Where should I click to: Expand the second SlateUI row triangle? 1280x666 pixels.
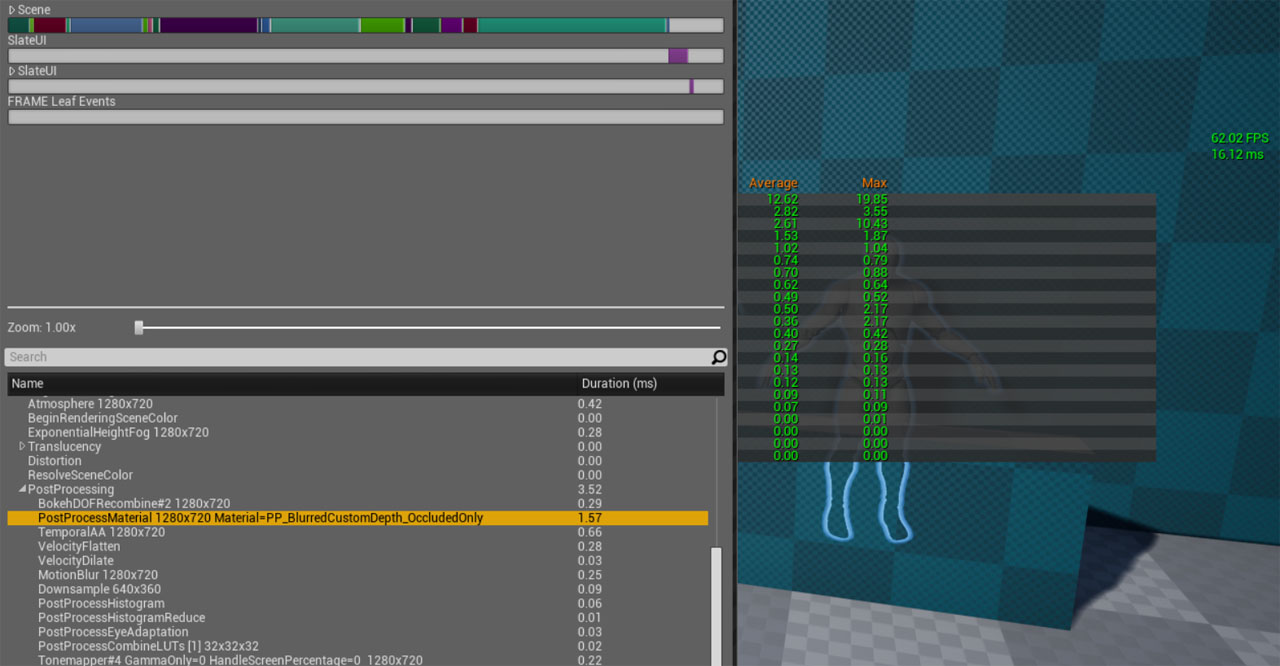pyautogui.click(x=12, y=72)
